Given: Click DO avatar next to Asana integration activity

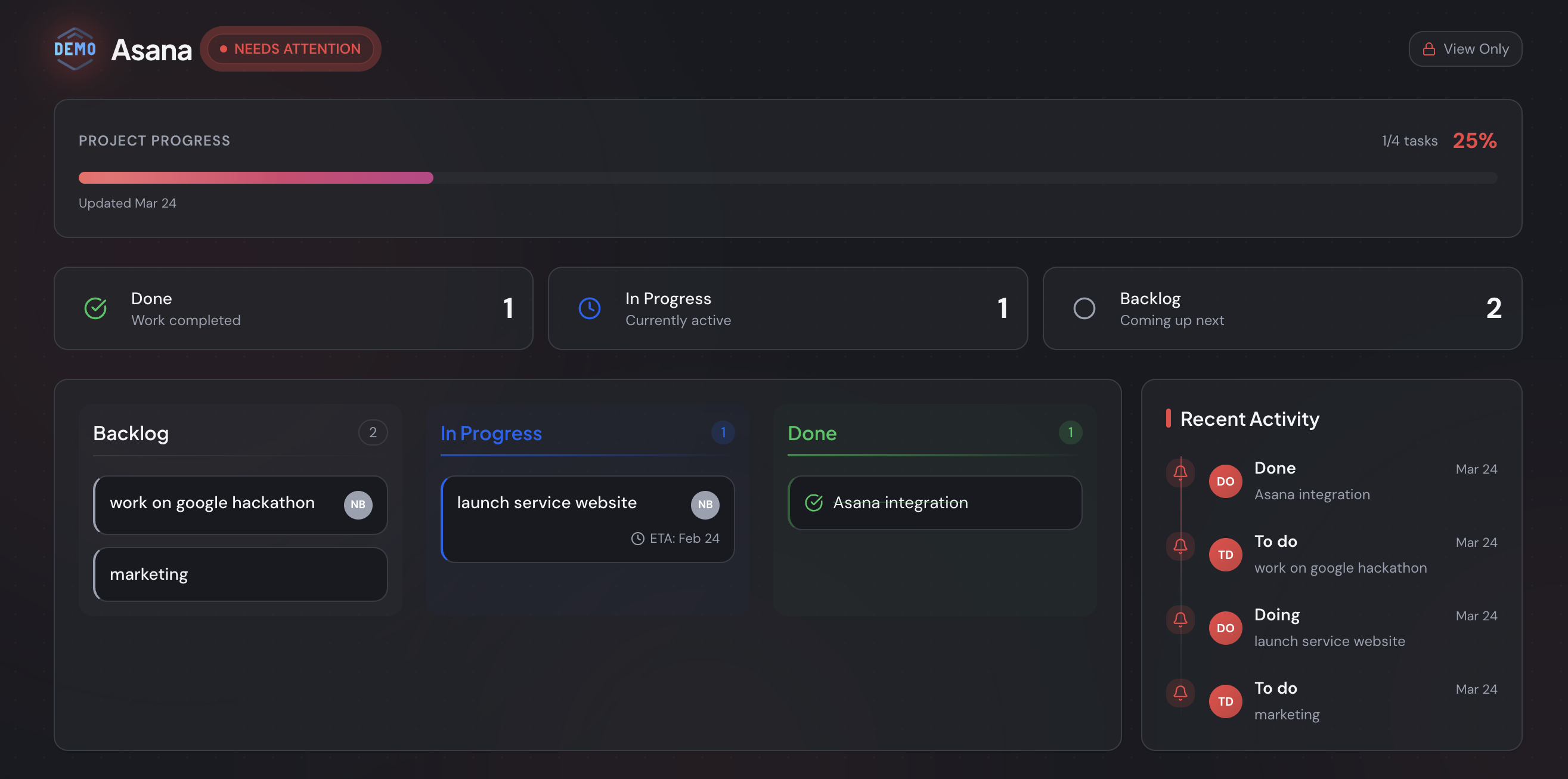Looking at the screenshot, I should coord(1225,481).
